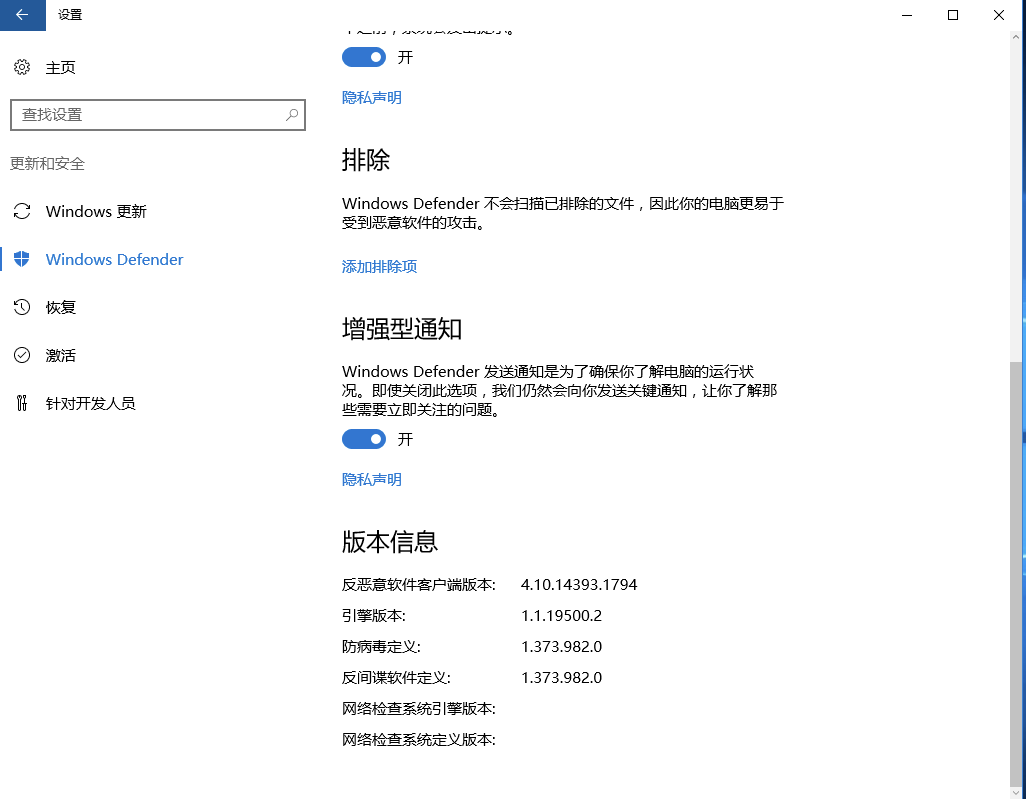This screenshot has height=799, width=1026.
Task: Click engine version 1.1.19500.2
Action: coord(561,616)
